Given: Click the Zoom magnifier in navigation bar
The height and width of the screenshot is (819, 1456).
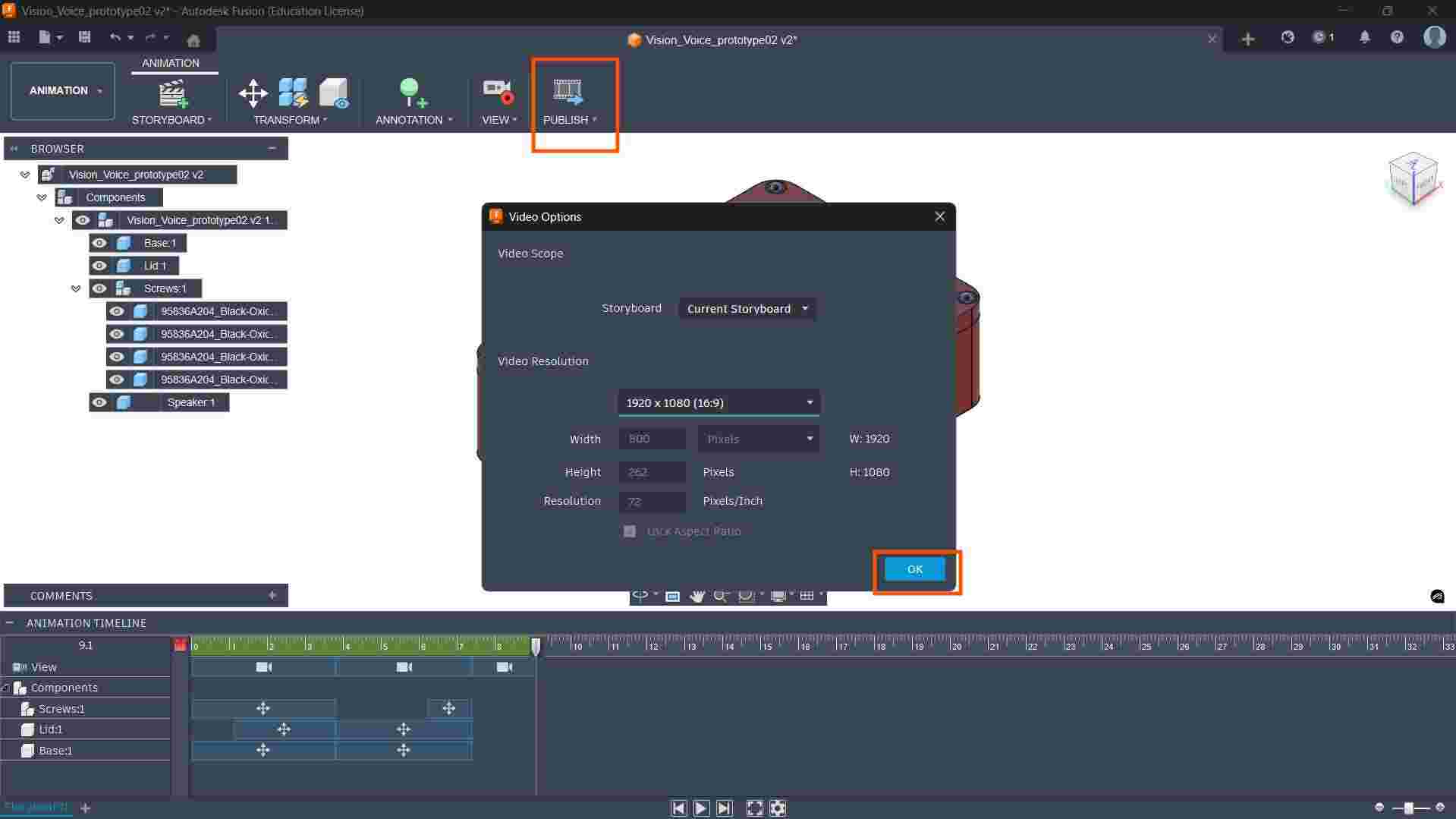Looking at the screenshot, I should [x=721, y=596].
